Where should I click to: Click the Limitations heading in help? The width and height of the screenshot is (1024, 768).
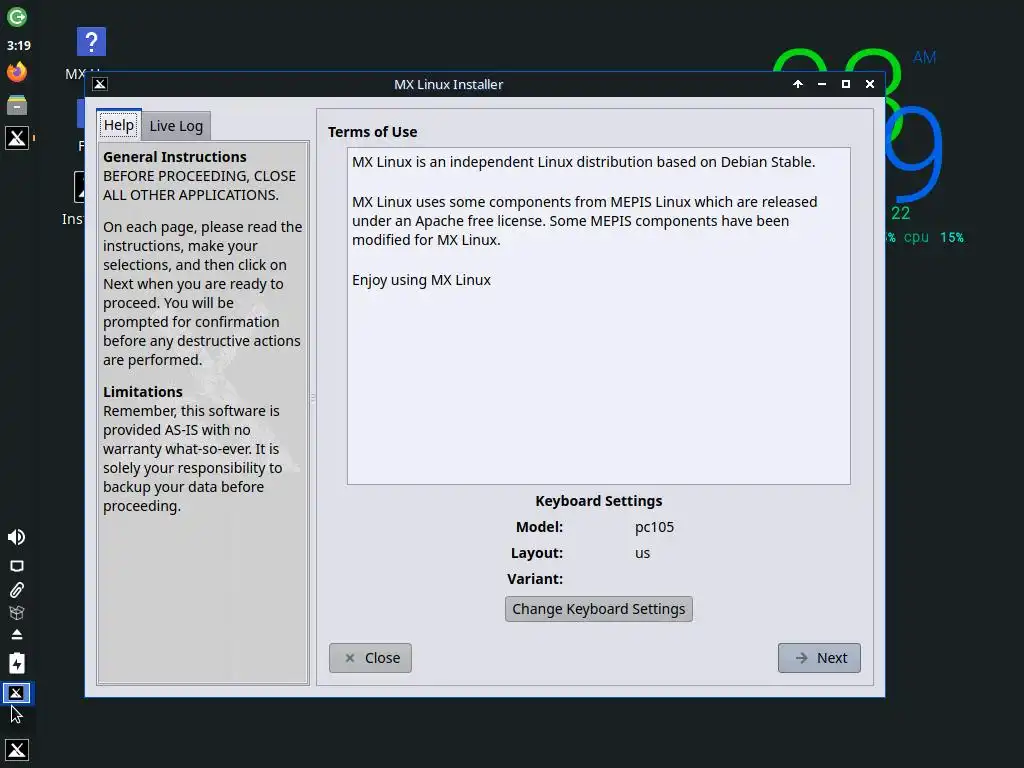point(142,392)
